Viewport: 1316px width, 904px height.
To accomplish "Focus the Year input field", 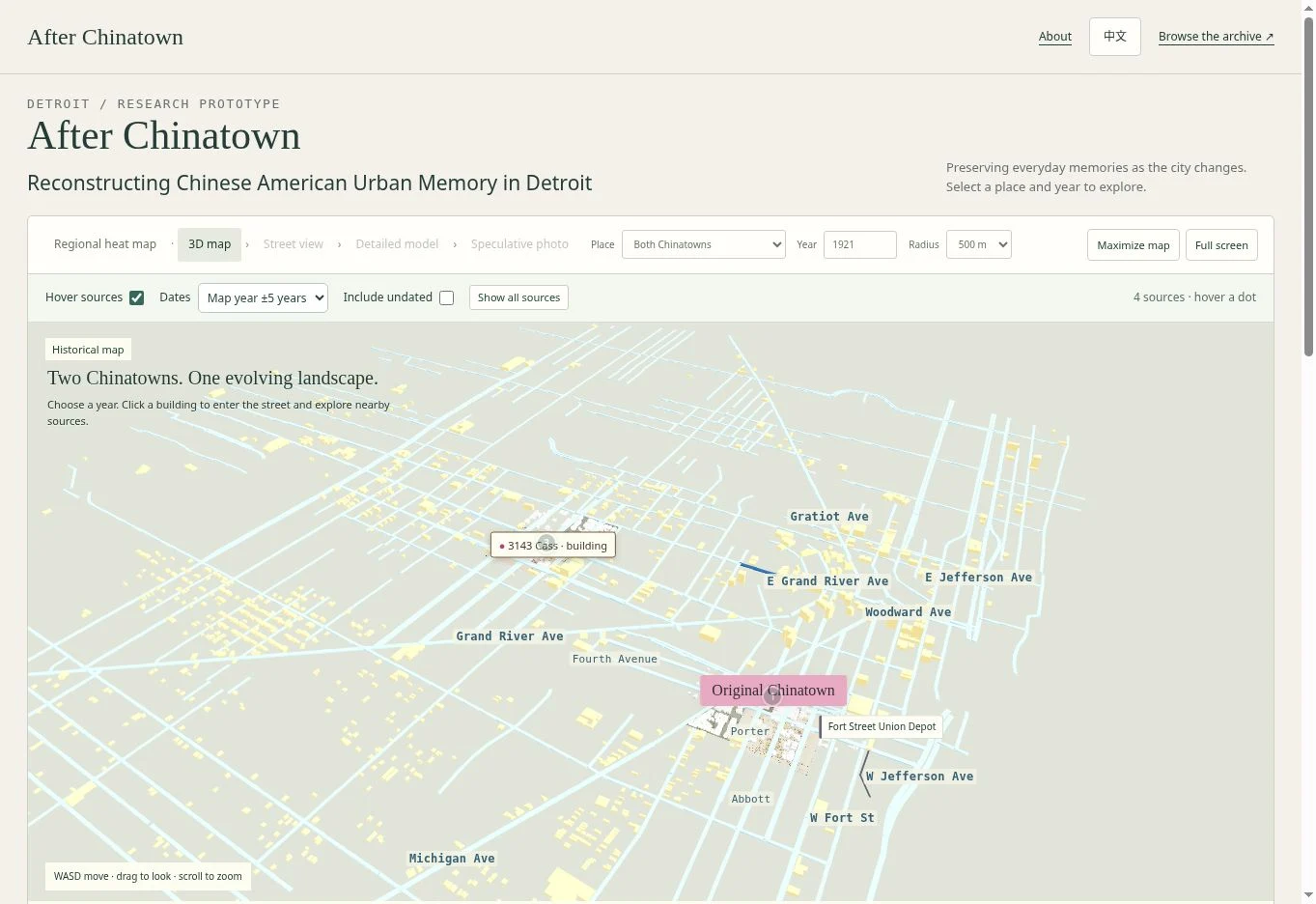I will [860, 244].
